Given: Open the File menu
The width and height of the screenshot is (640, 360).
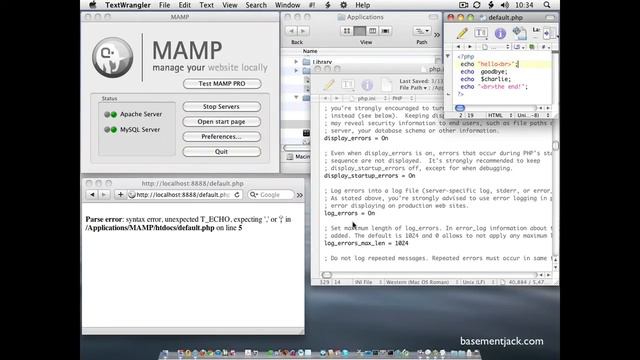Looking at the screenshot, I should pos(164,5).
